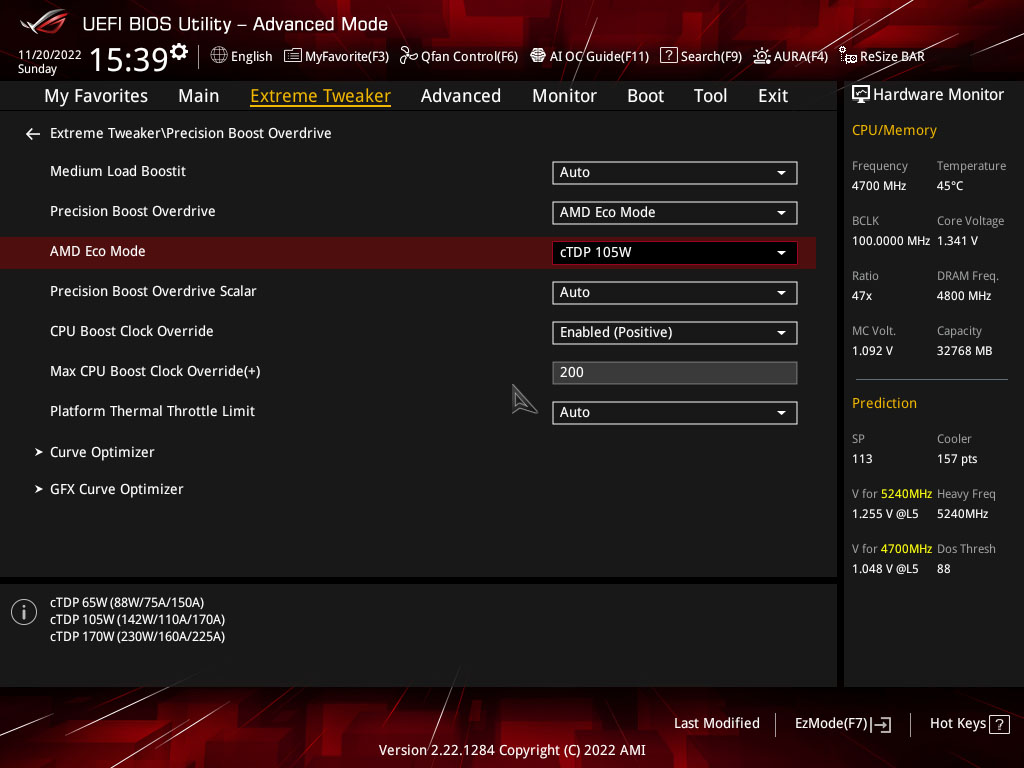1024x768 pixels.
Task: Open AI OC Guide(F11)
Action: (x=590, y=56)
